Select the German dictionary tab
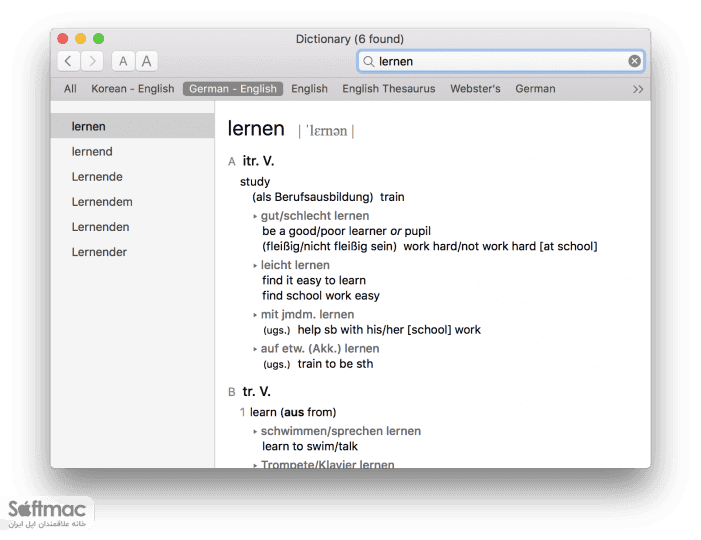Image resolution: width=701 pixels, height=540 pixels. tap(535, 89)
